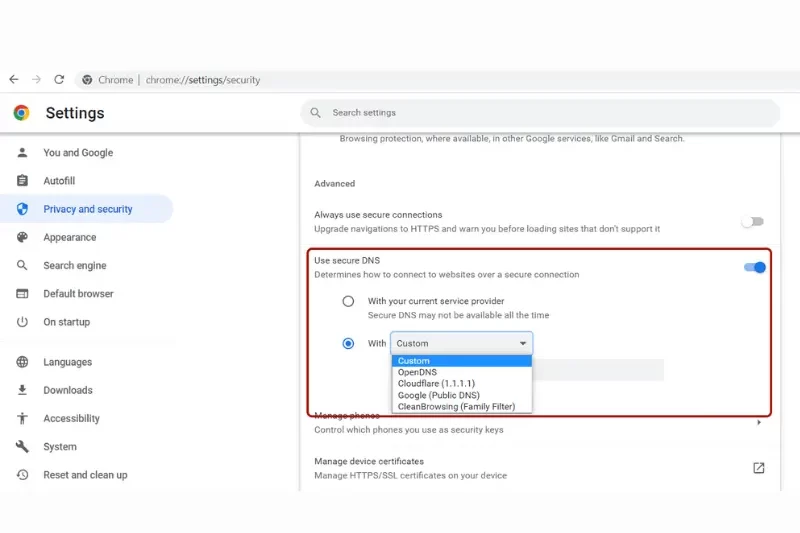Choose CleanBrowsing (Family Filter) option
Screen dimensions: 800x533
pyautogui.click(x=462, y=407)
